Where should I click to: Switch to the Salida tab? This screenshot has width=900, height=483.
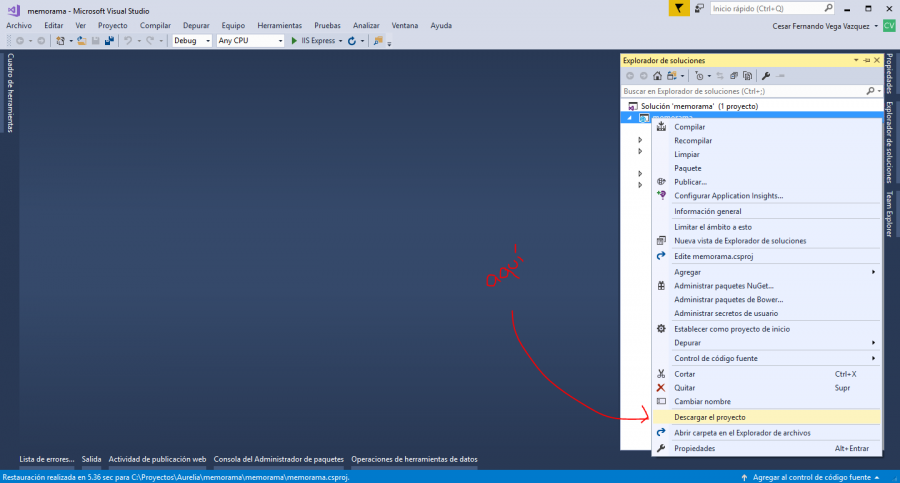[91, 459]
